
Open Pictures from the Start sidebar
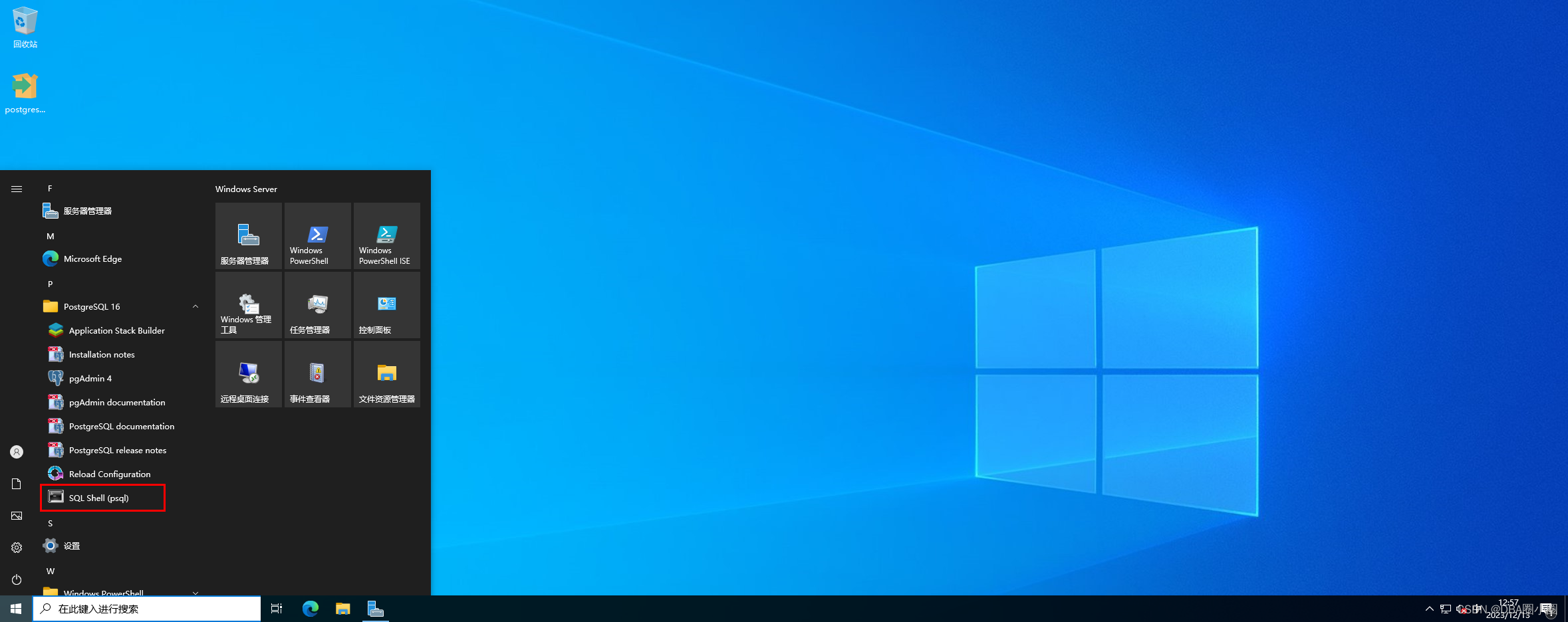click(17, 516)
